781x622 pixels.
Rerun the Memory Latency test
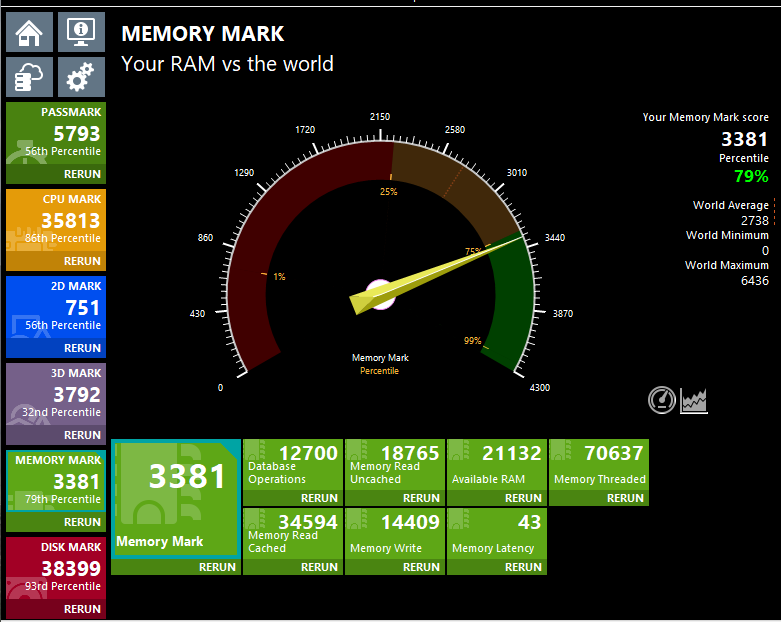tap(523, 567)
